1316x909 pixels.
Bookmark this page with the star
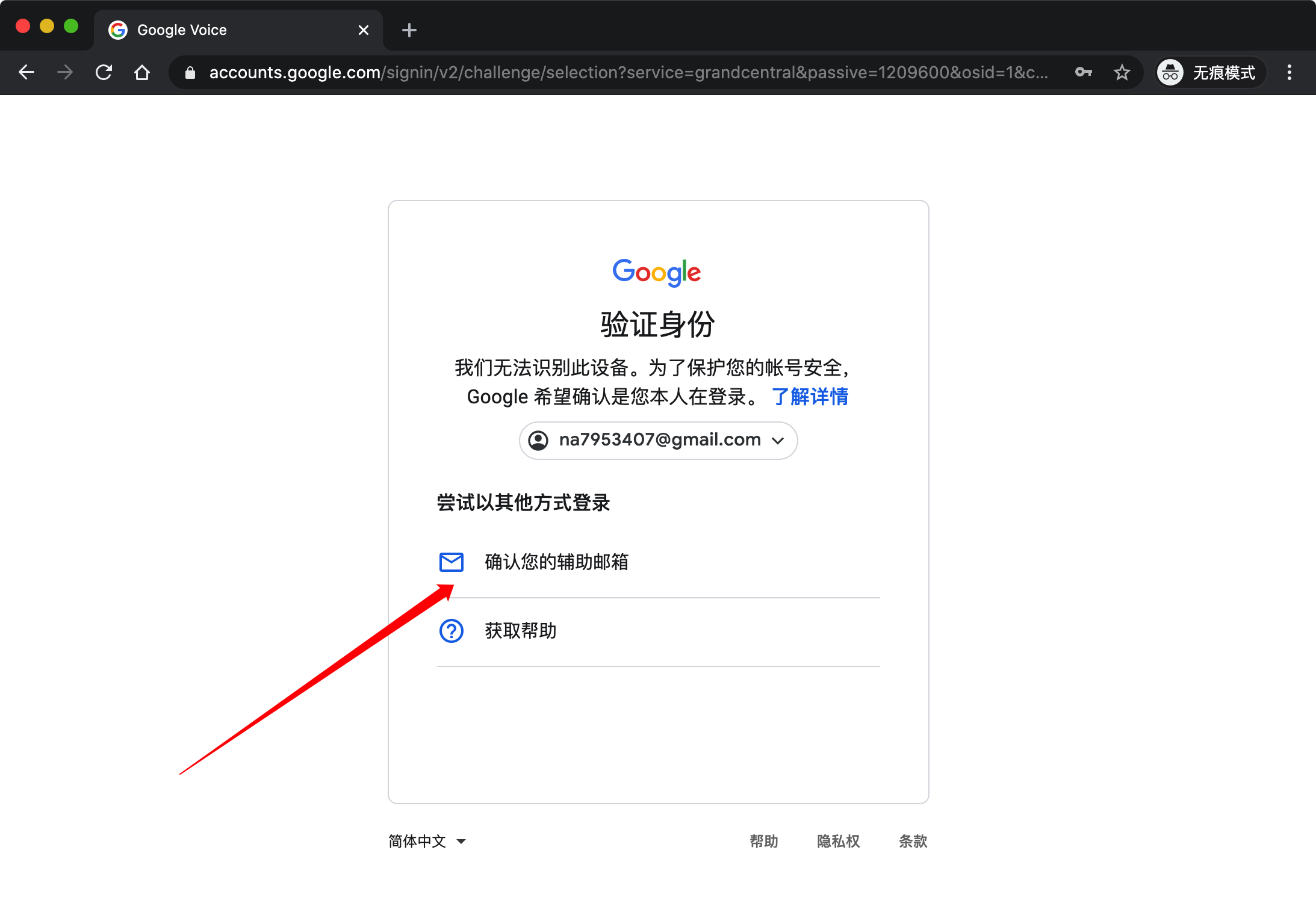point(1122,73)
